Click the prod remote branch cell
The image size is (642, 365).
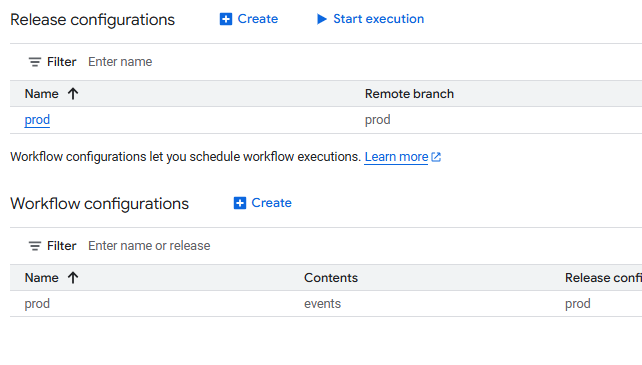point(378,120)
